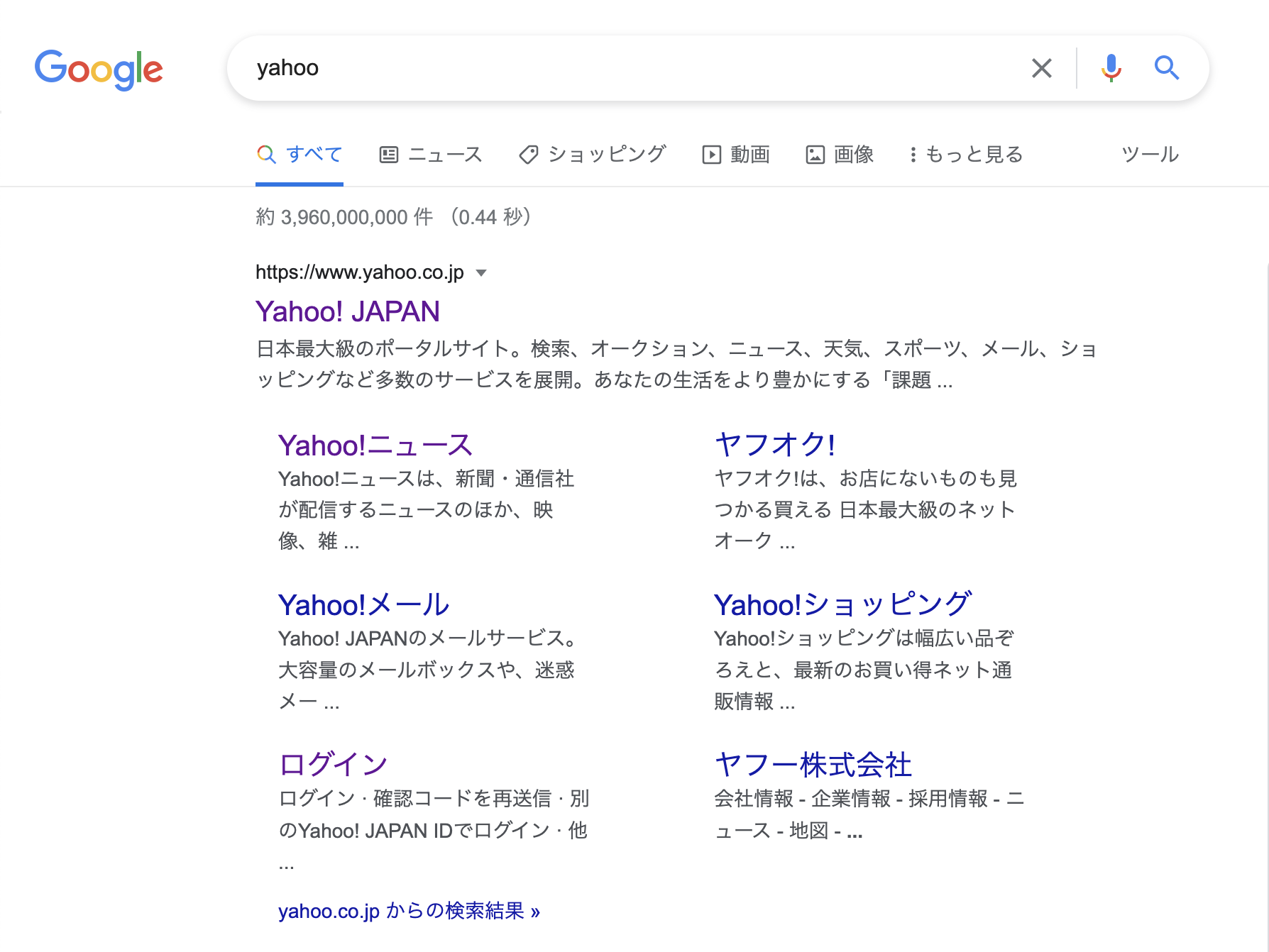Click the snippet starting Yahoo! JAPANのメールサービス
The image size is (1269, 952).
click(427, 670)
